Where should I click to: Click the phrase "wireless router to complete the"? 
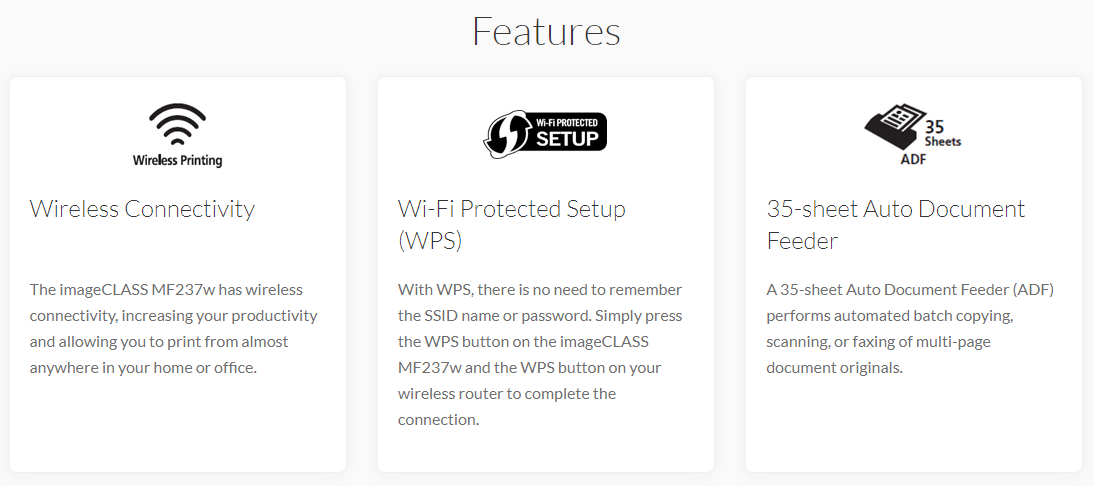[x=507, y=393]
